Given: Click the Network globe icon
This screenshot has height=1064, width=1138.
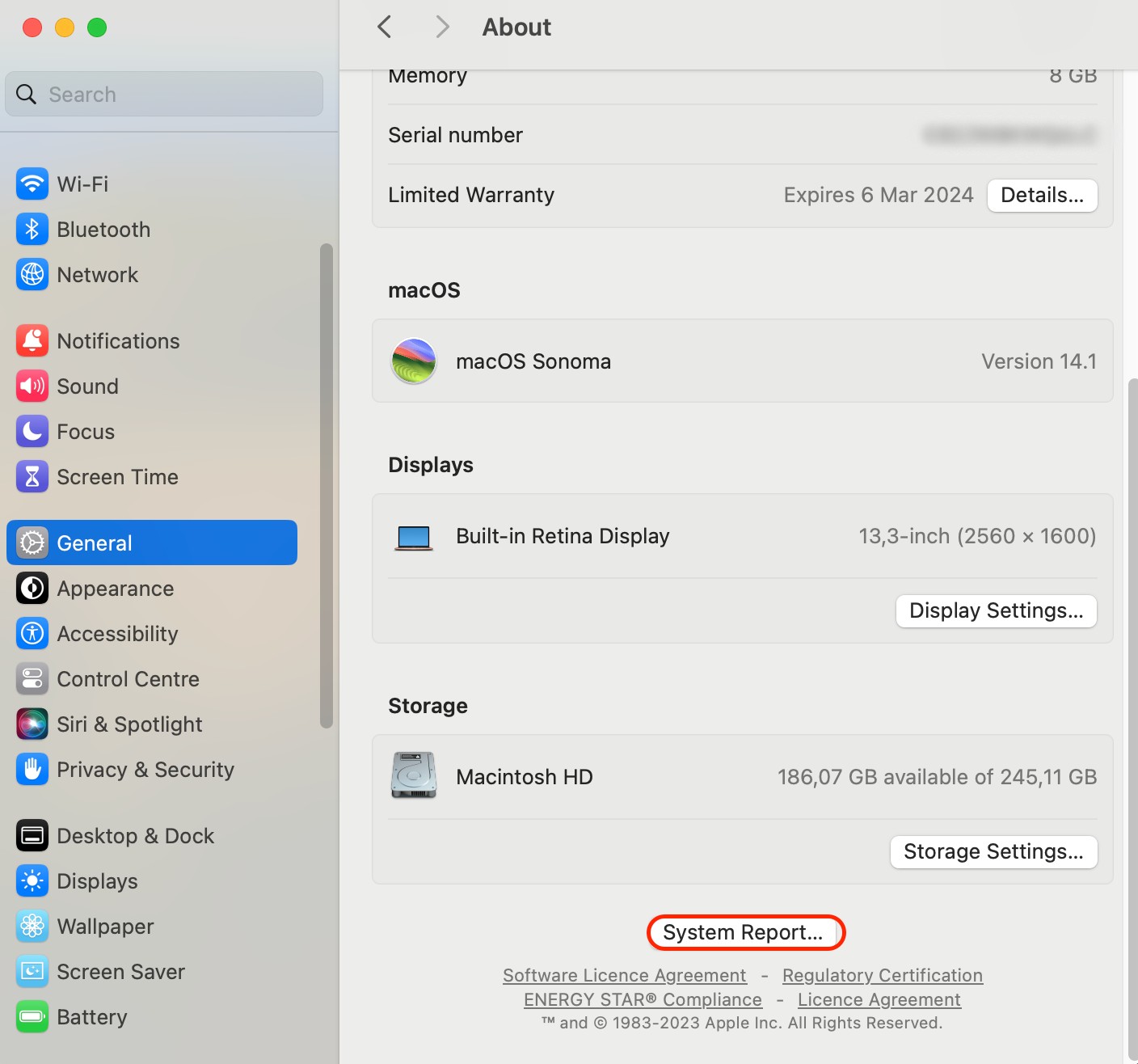Looking at the screenshot, I should 32,275.
